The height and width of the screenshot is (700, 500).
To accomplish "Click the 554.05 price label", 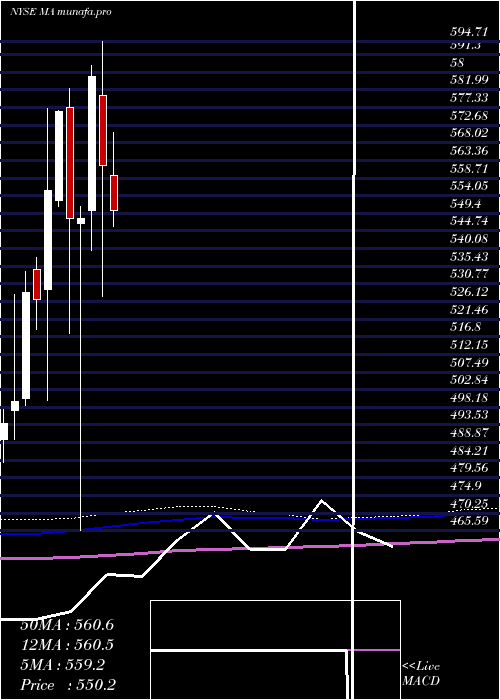I will (x=469, y=186).
